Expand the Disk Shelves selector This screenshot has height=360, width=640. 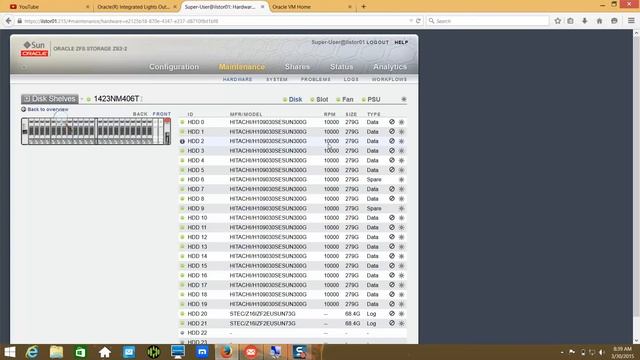tap(50, 99)
